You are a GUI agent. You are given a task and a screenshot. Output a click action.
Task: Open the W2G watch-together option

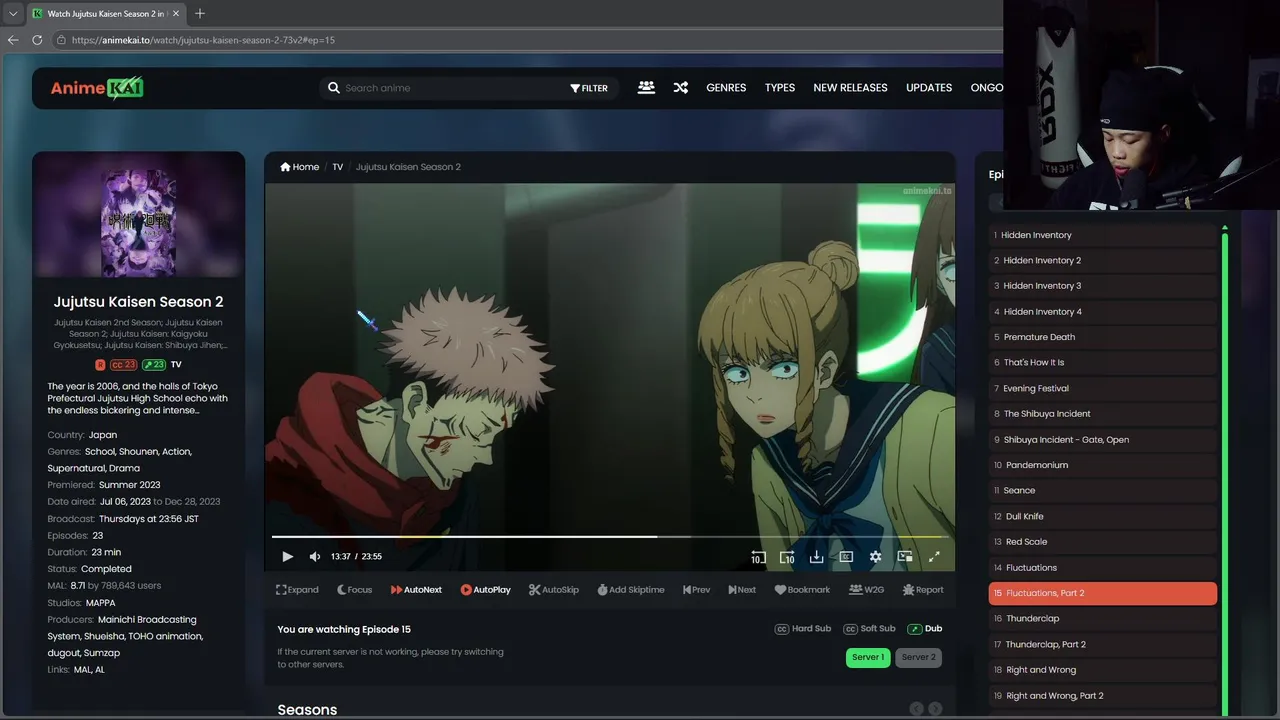(866, 590)
